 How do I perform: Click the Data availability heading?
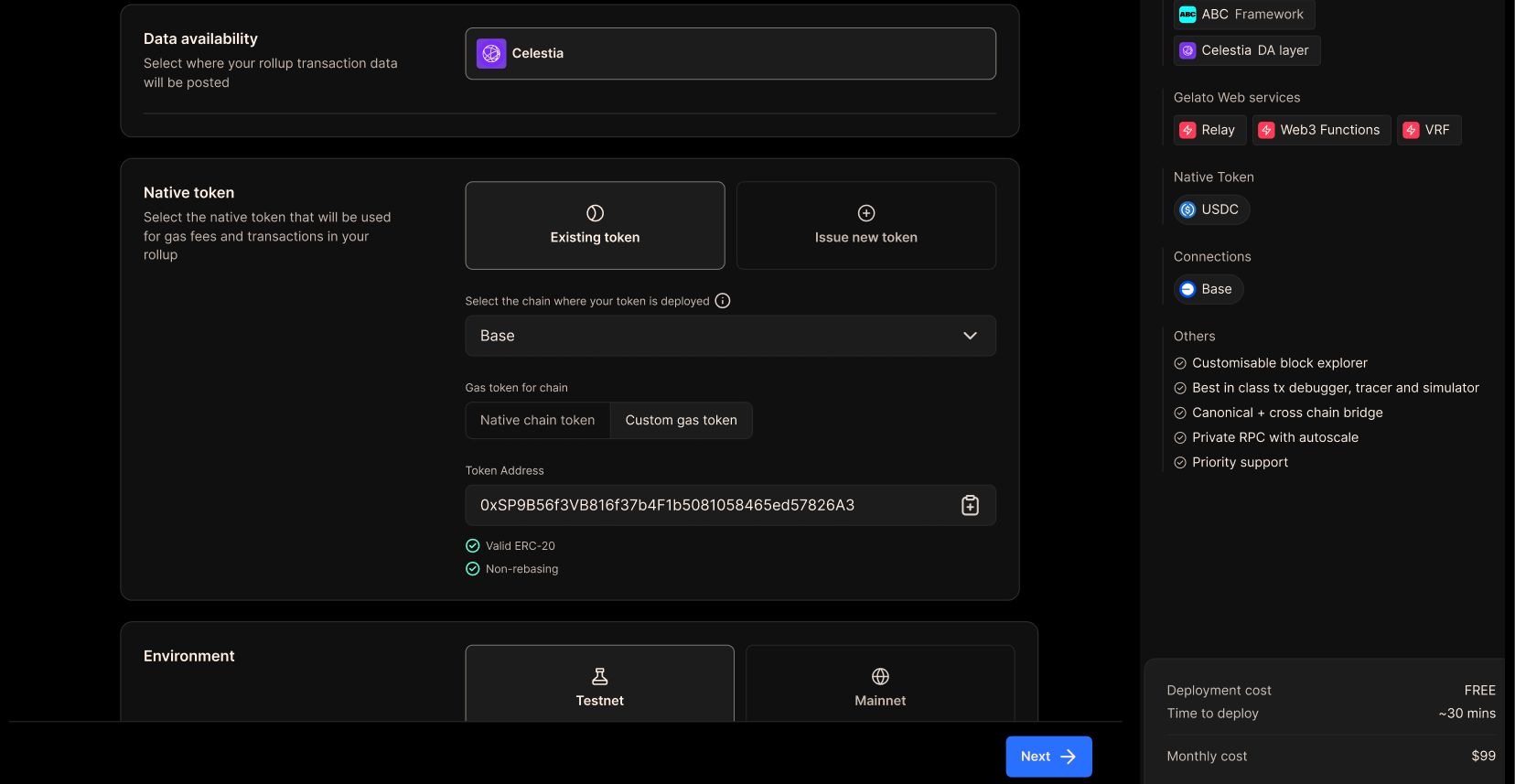pyautogui.click(x=200, y=39)
